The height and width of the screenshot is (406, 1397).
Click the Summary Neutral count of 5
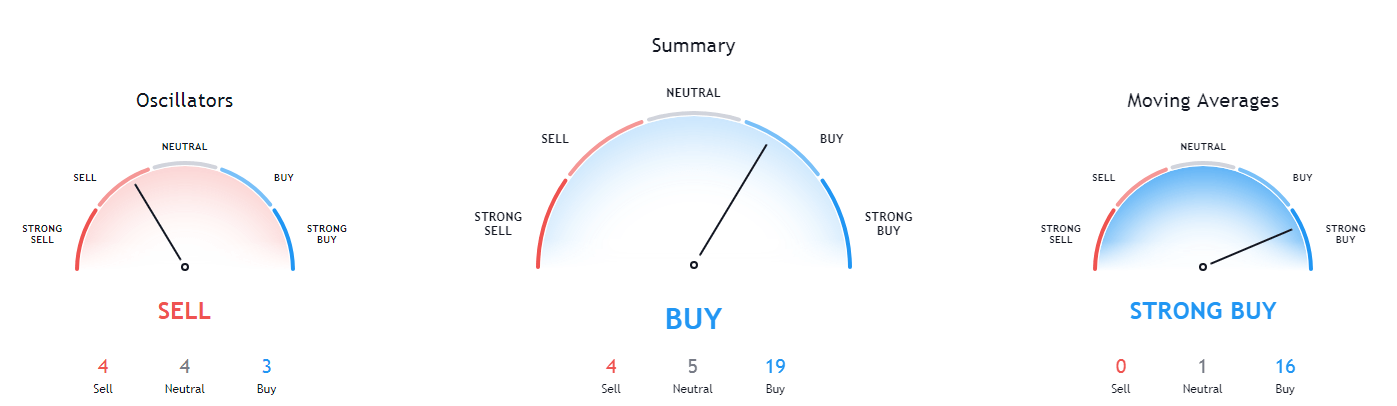[693, 366]
